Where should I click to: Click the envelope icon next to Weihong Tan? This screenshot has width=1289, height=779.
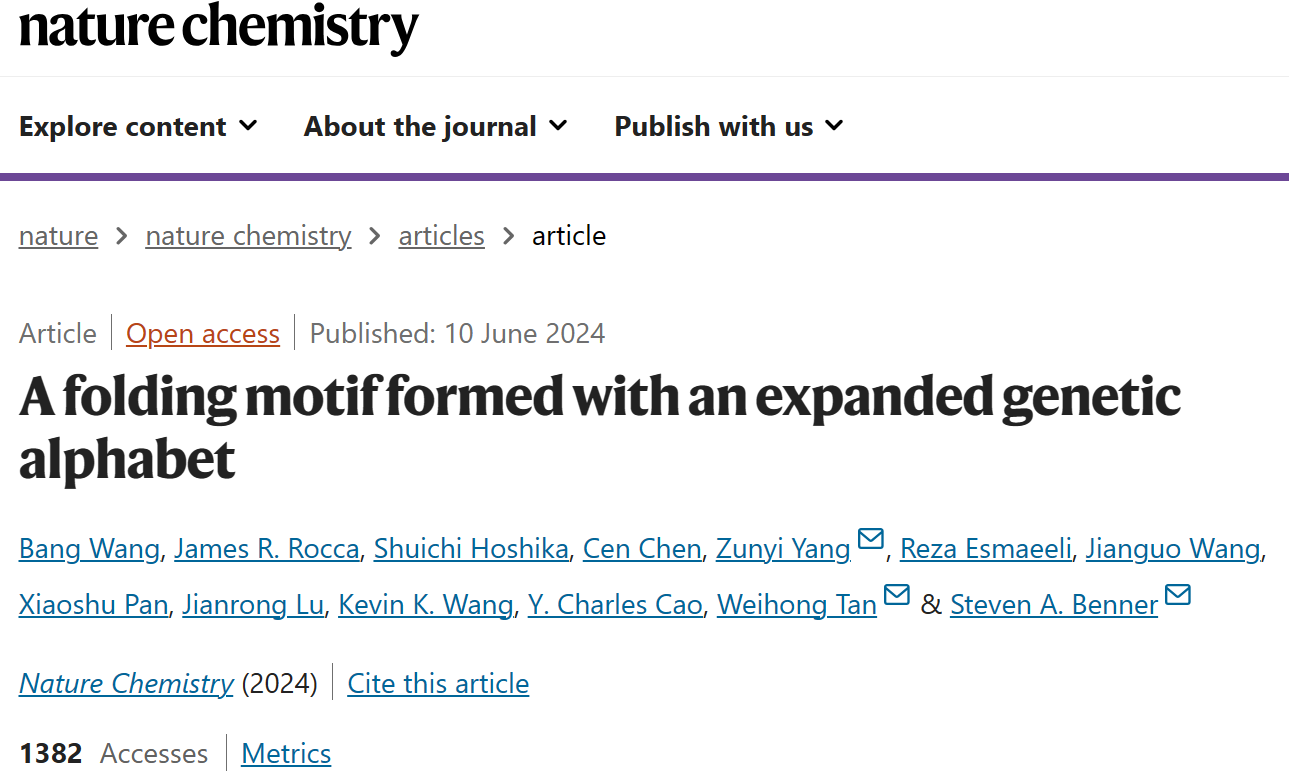pos(897,595)
